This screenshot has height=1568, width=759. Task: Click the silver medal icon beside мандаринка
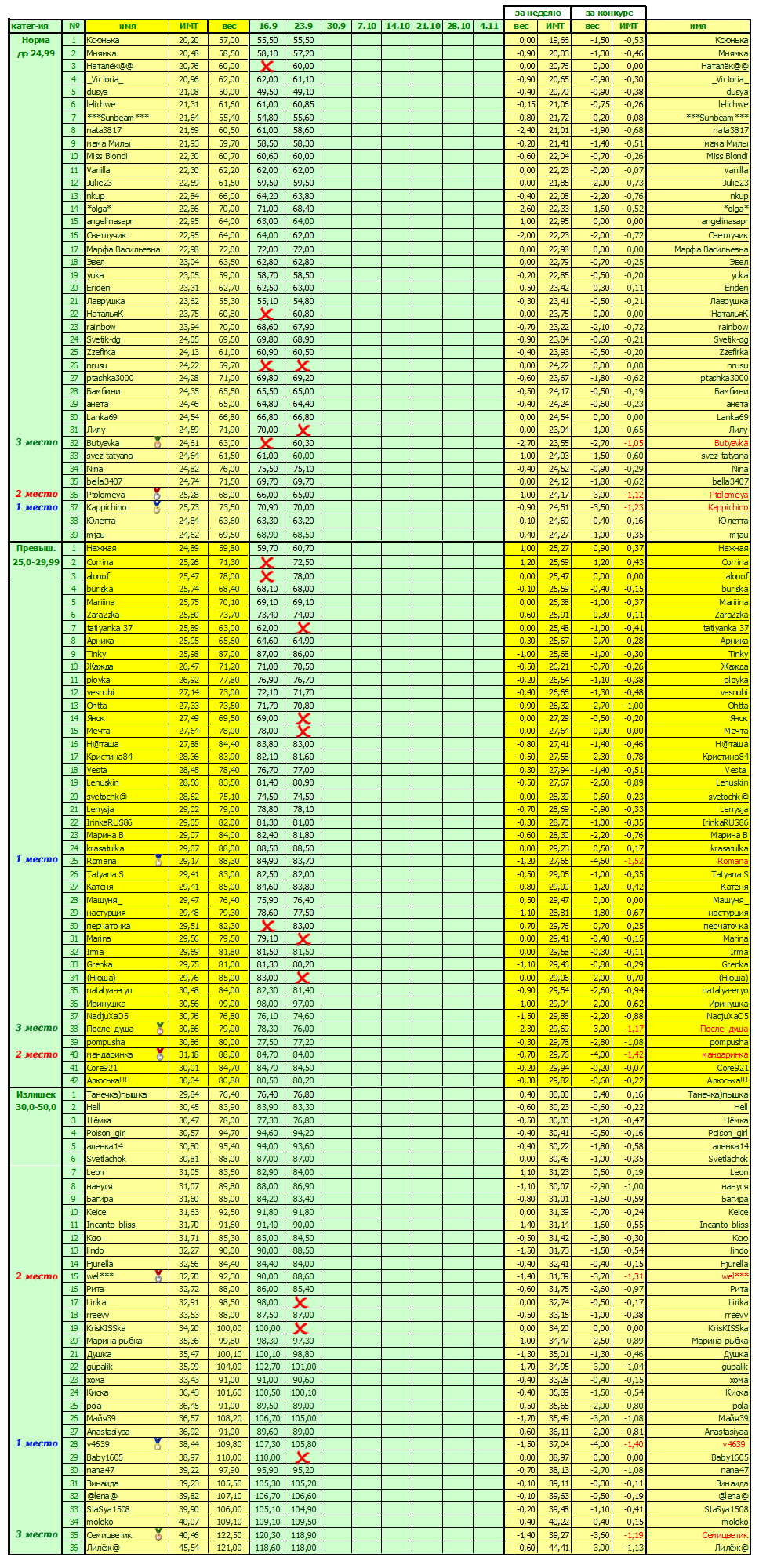coord(160,1054)
